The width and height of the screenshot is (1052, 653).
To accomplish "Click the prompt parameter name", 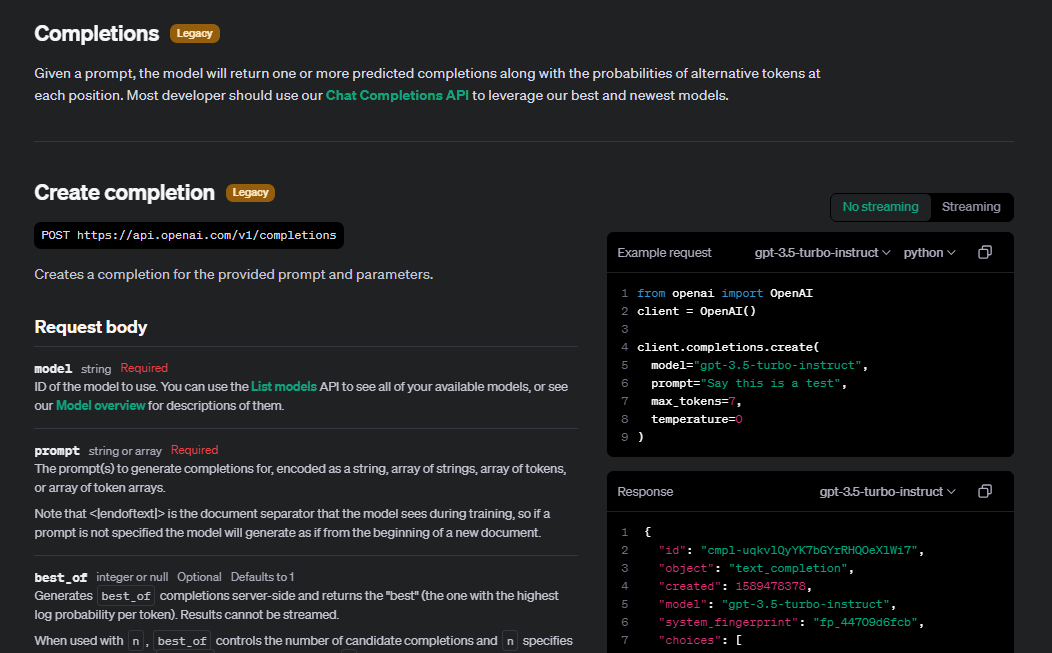I will pos(56,450).
